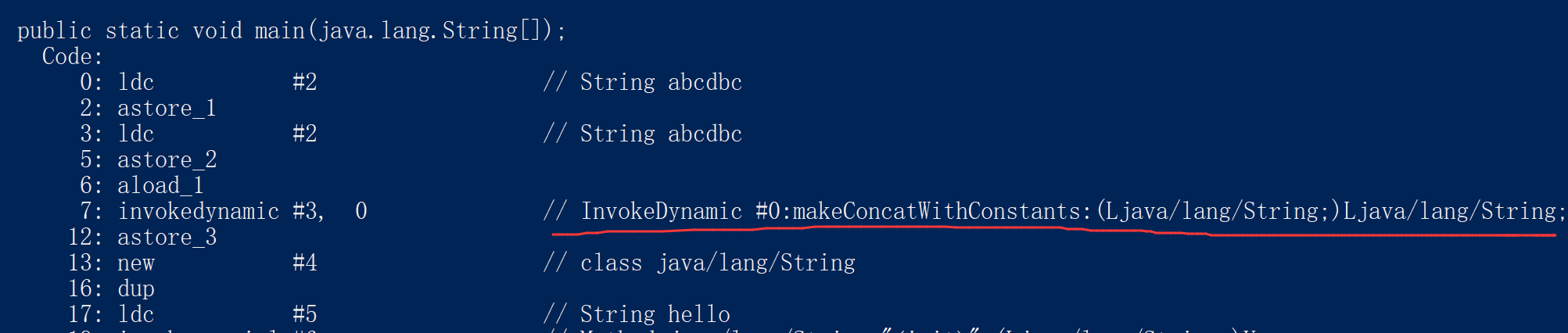Click the 'Code:' label

(72, 56)
